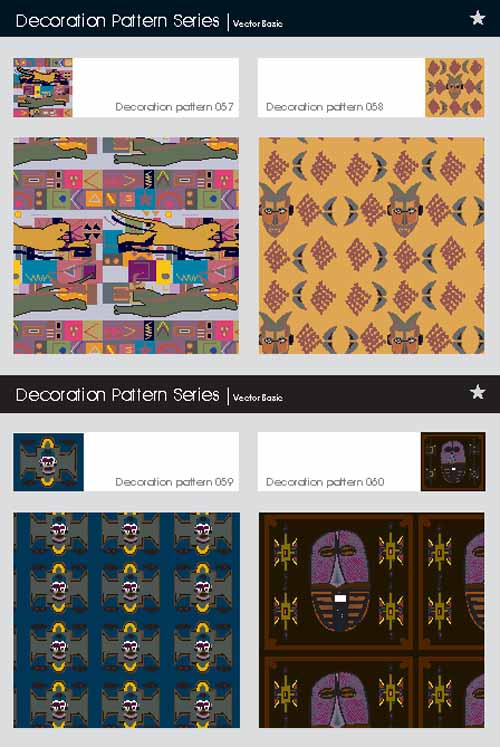Image resolution: width=500 pixels, height=747 pixels.
Task: Click the 'Decoration pattern 060' label
Action: pyautogui.click(x=325, y=482)
